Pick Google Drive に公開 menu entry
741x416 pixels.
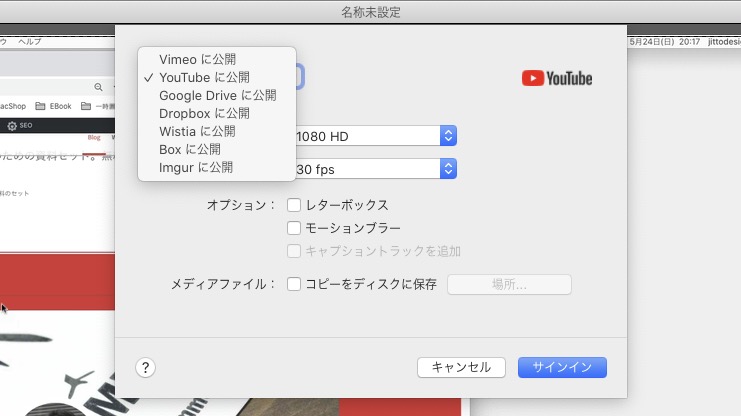(216, 95)
